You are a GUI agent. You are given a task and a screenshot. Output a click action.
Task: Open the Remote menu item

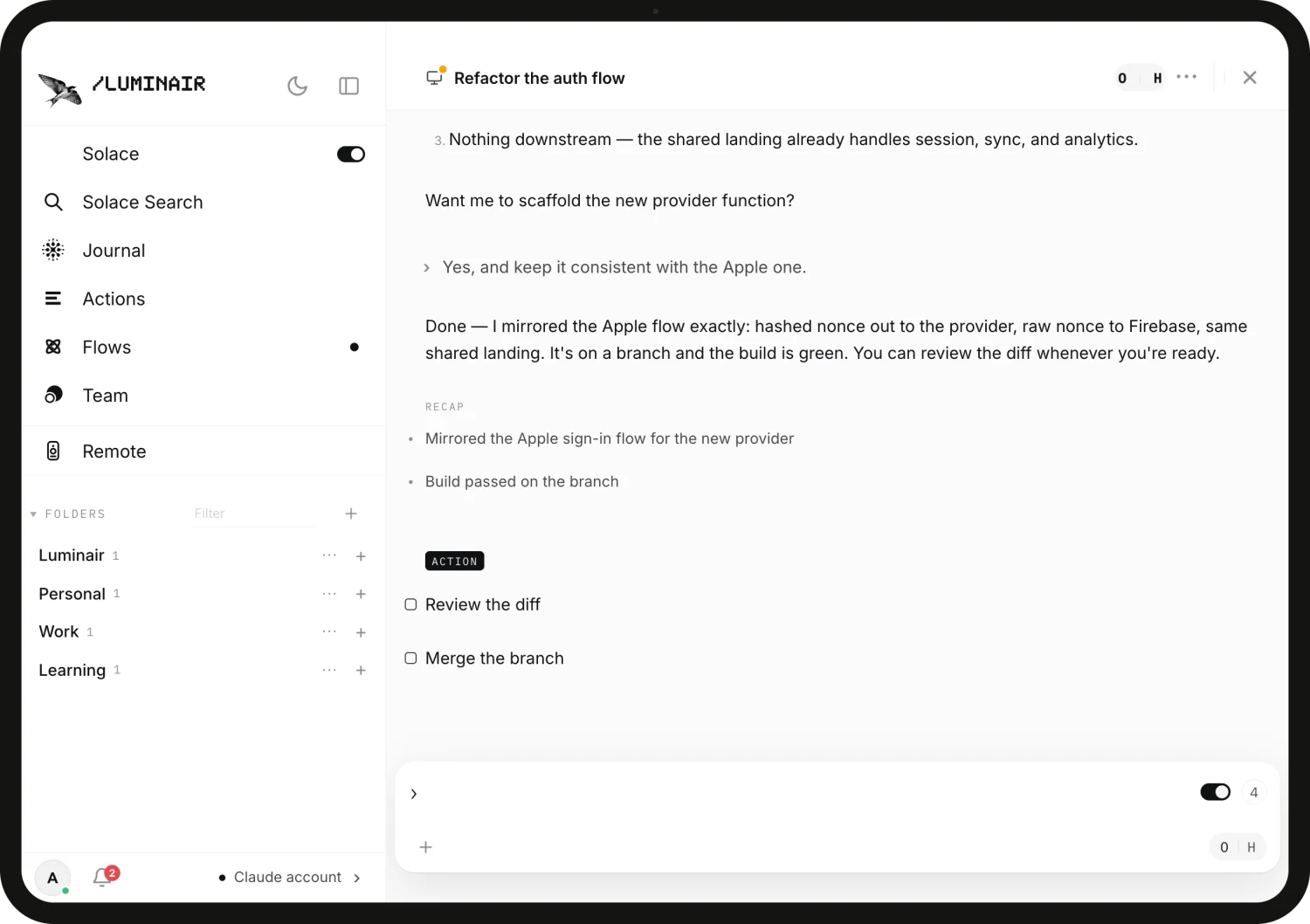point(203,452)
